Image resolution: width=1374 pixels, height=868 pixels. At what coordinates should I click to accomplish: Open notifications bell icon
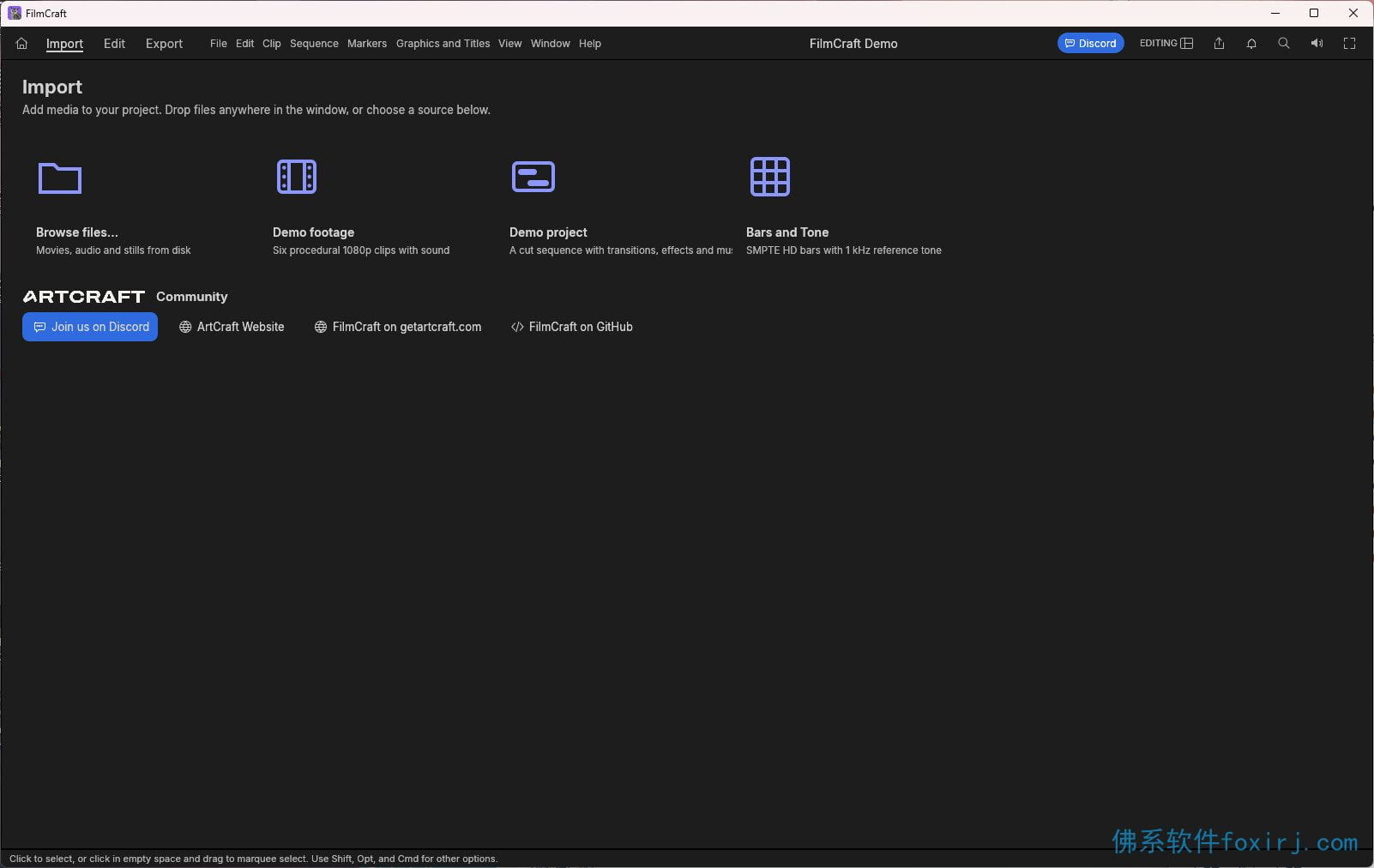(1251, 43)
